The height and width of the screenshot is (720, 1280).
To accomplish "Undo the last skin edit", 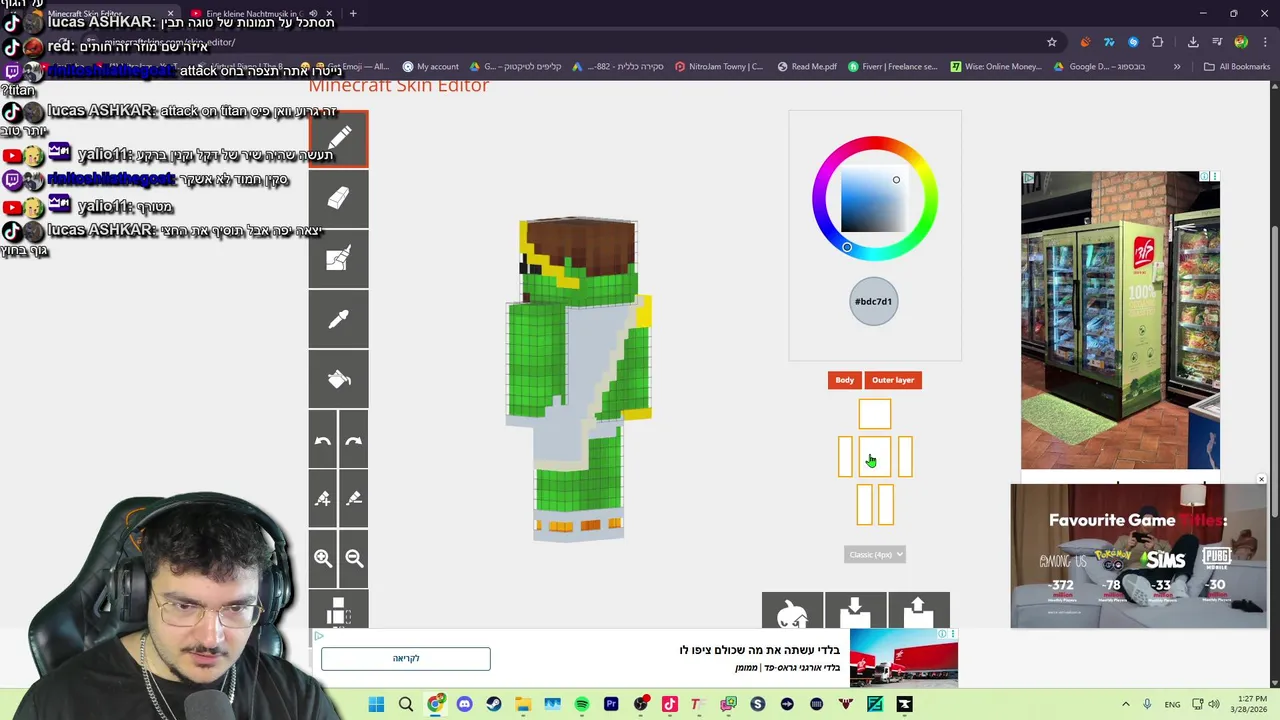I will point(323,439).
